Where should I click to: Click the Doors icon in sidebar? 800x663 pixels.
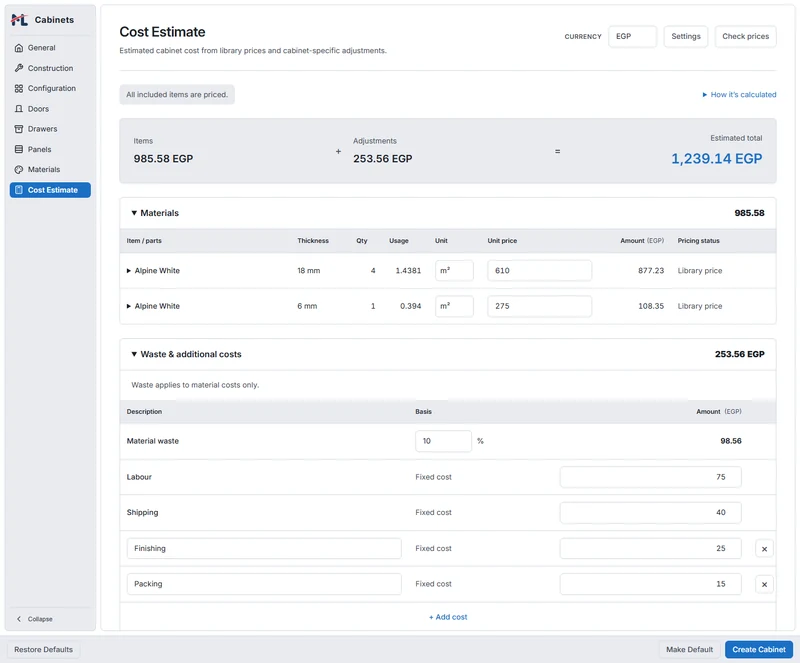(19, 109)
